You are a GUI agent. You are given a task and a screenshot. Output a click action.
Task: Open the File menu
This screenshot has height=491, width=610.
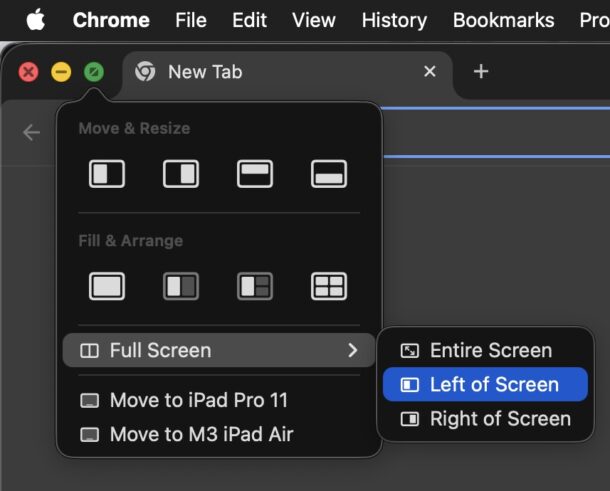(190, 20)
